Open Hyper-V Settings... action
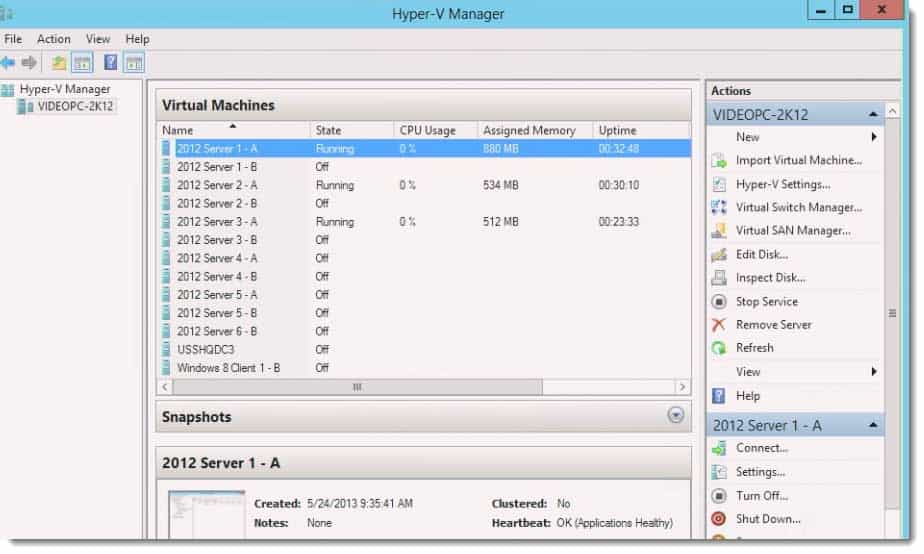 (x=783, y=184)
